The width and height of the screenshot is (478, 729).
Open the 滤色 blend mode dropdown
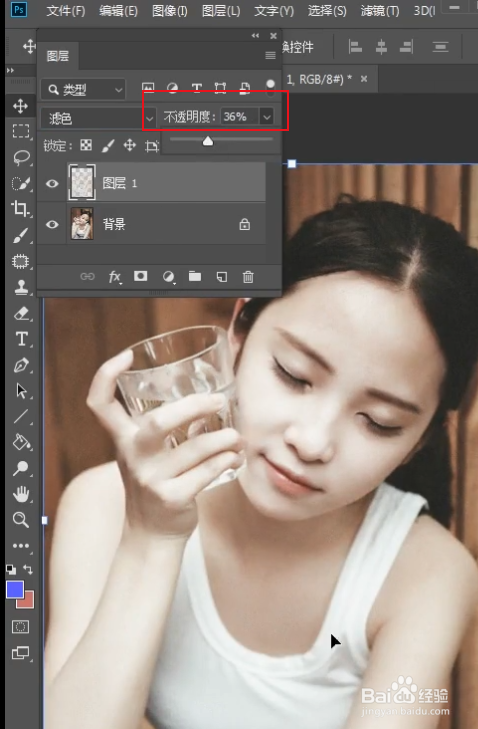[x=98, y=118]
